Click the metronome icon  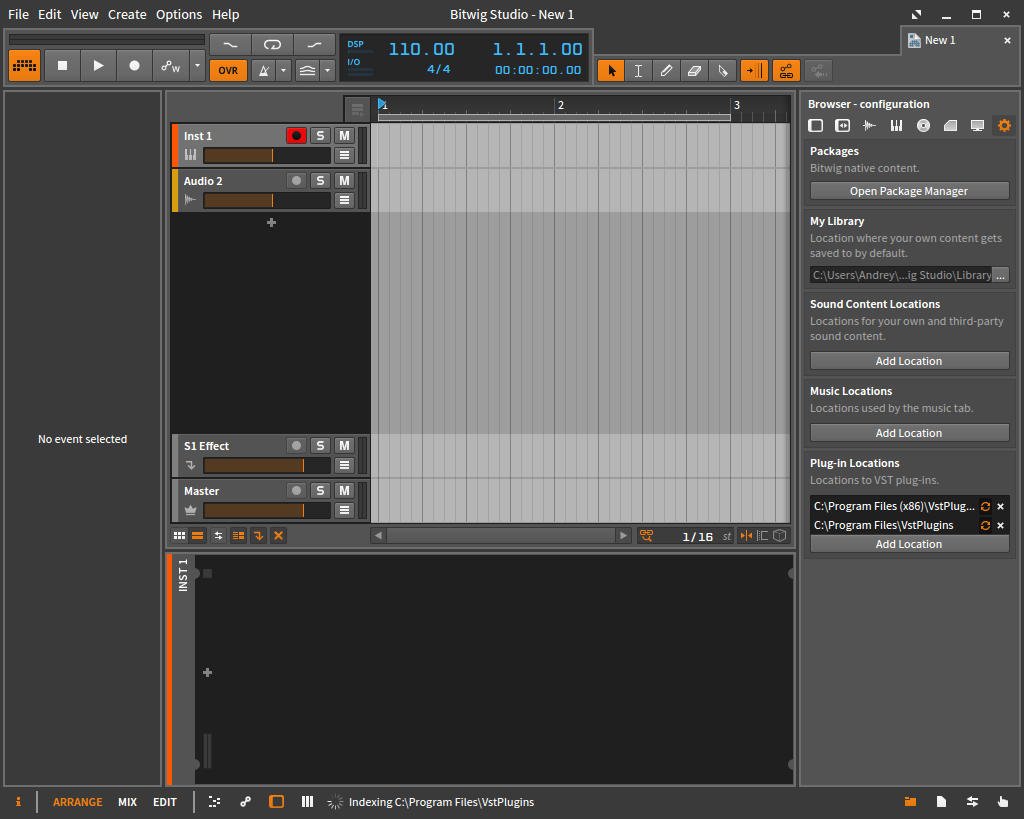(264, 71)
